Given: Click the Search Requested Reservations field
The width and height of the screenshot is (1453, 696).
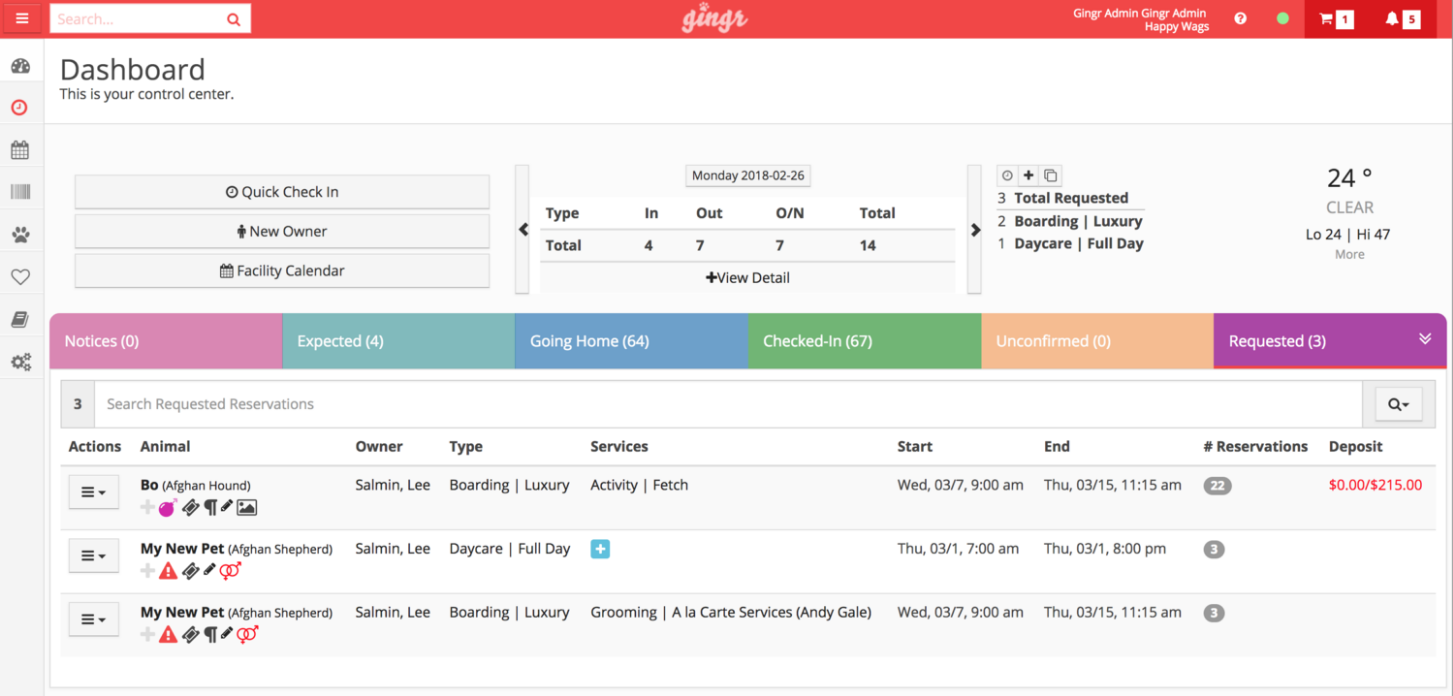Looking at the screenshot, I should coord(728,404).
